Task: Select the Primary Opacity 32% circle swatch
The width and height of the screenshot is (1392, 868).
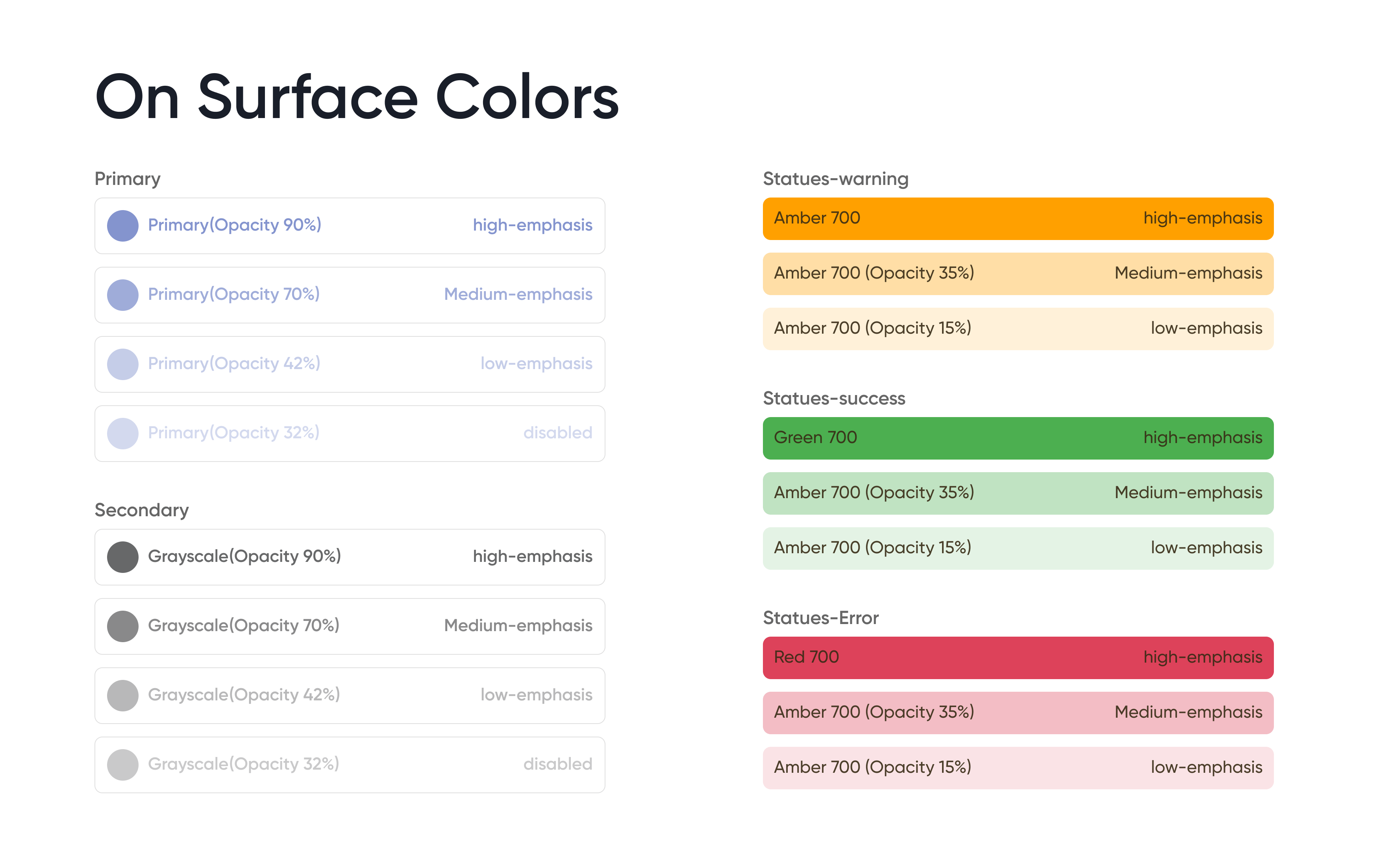Action: [x=122, y=434]
